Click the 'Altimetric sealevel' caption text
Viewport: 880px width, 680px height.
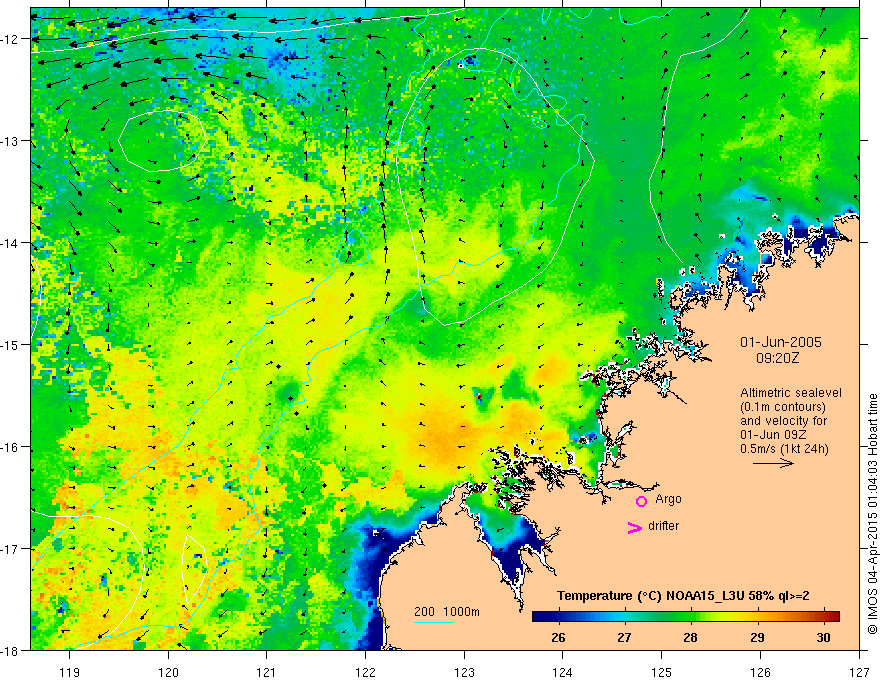click(791, 393)
